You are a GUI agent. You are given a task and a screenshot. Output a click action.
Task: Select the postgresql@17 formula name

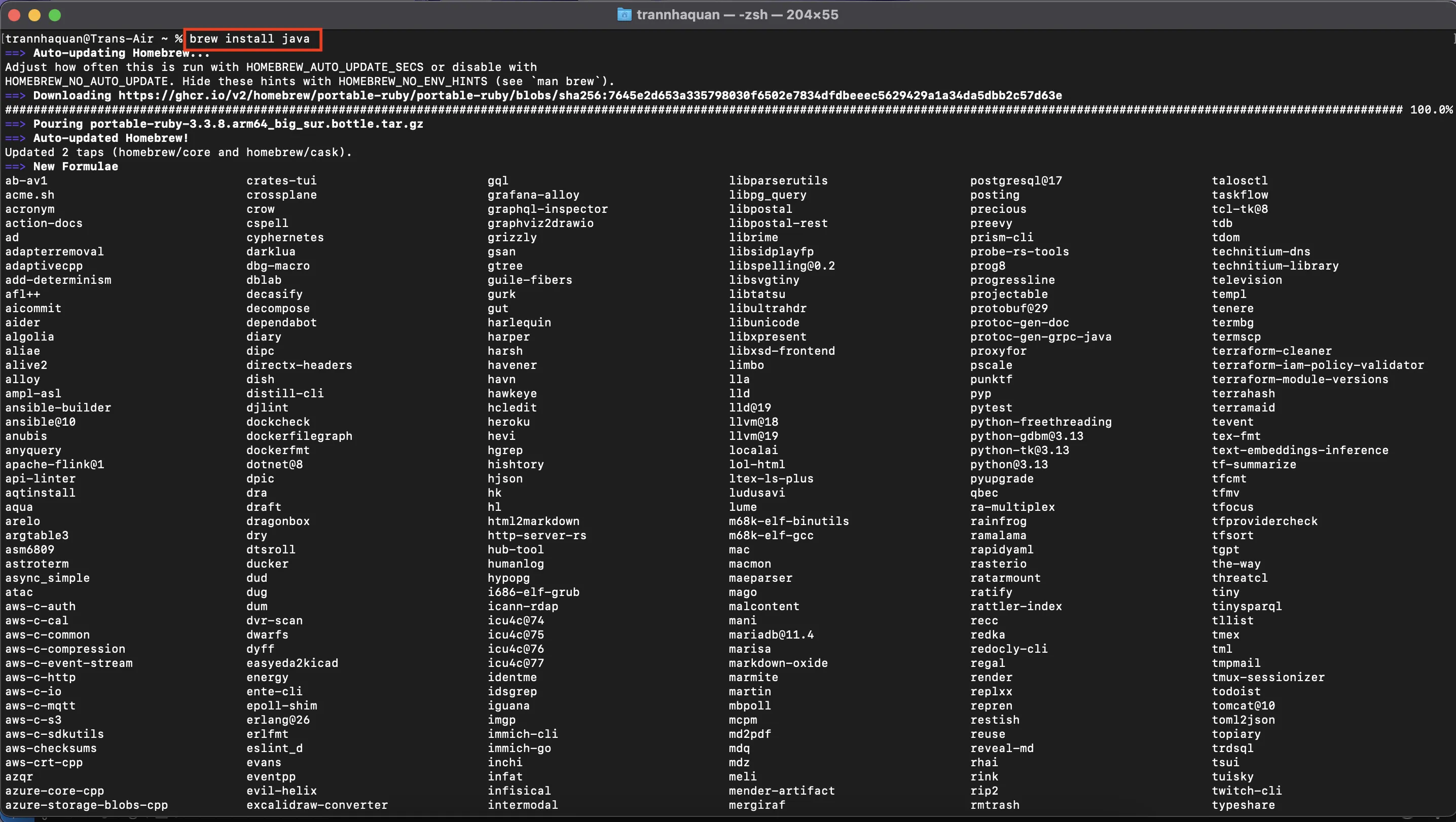click(1015, 181)
